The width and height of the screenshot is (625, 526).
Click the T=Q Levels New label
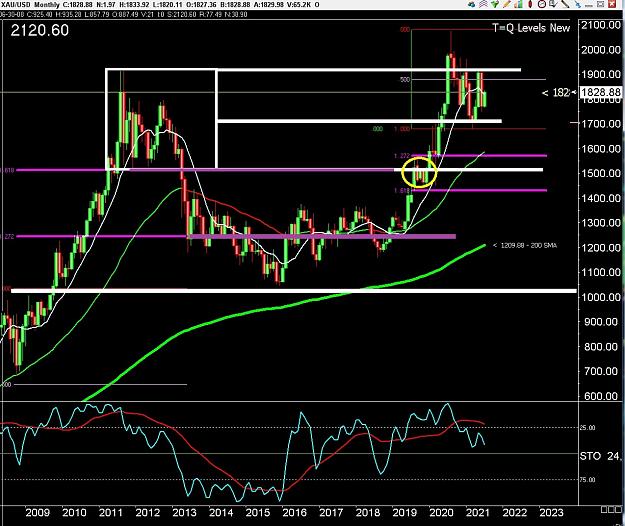coord(531,28)
